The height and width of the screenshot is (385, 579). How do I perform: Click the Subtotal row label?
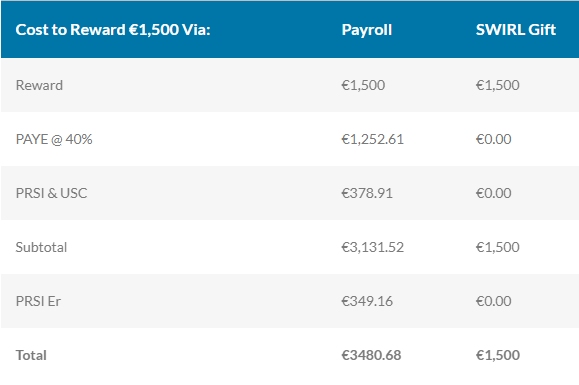(41, 247)
